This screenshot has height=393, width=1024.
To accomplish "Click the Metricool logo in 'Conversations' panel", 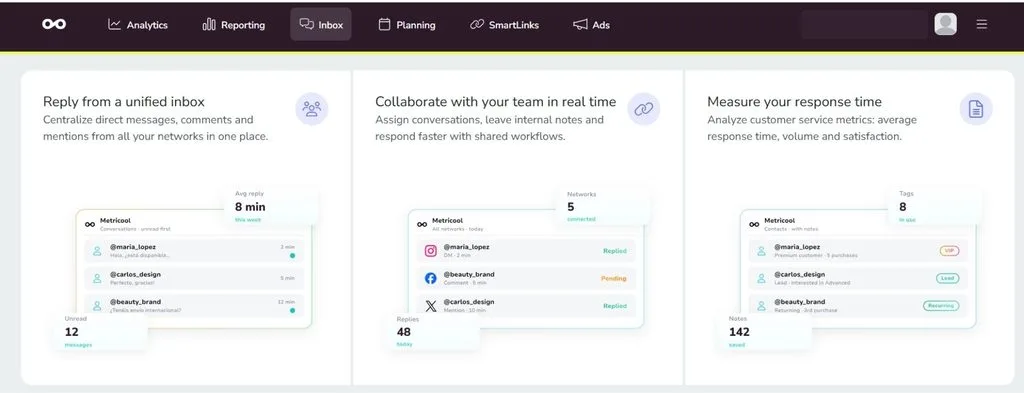I will 90,224.
